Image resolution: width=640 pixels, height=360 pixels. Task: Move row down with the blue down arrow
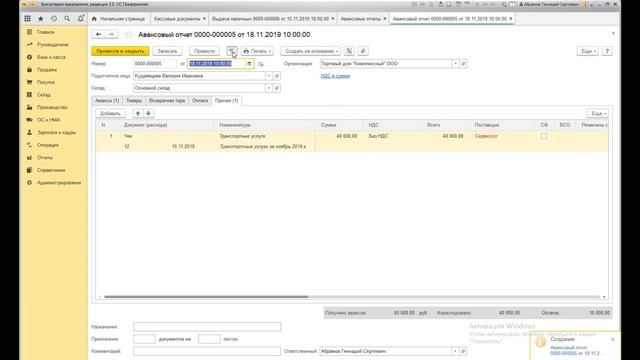[x=149, y=113]
